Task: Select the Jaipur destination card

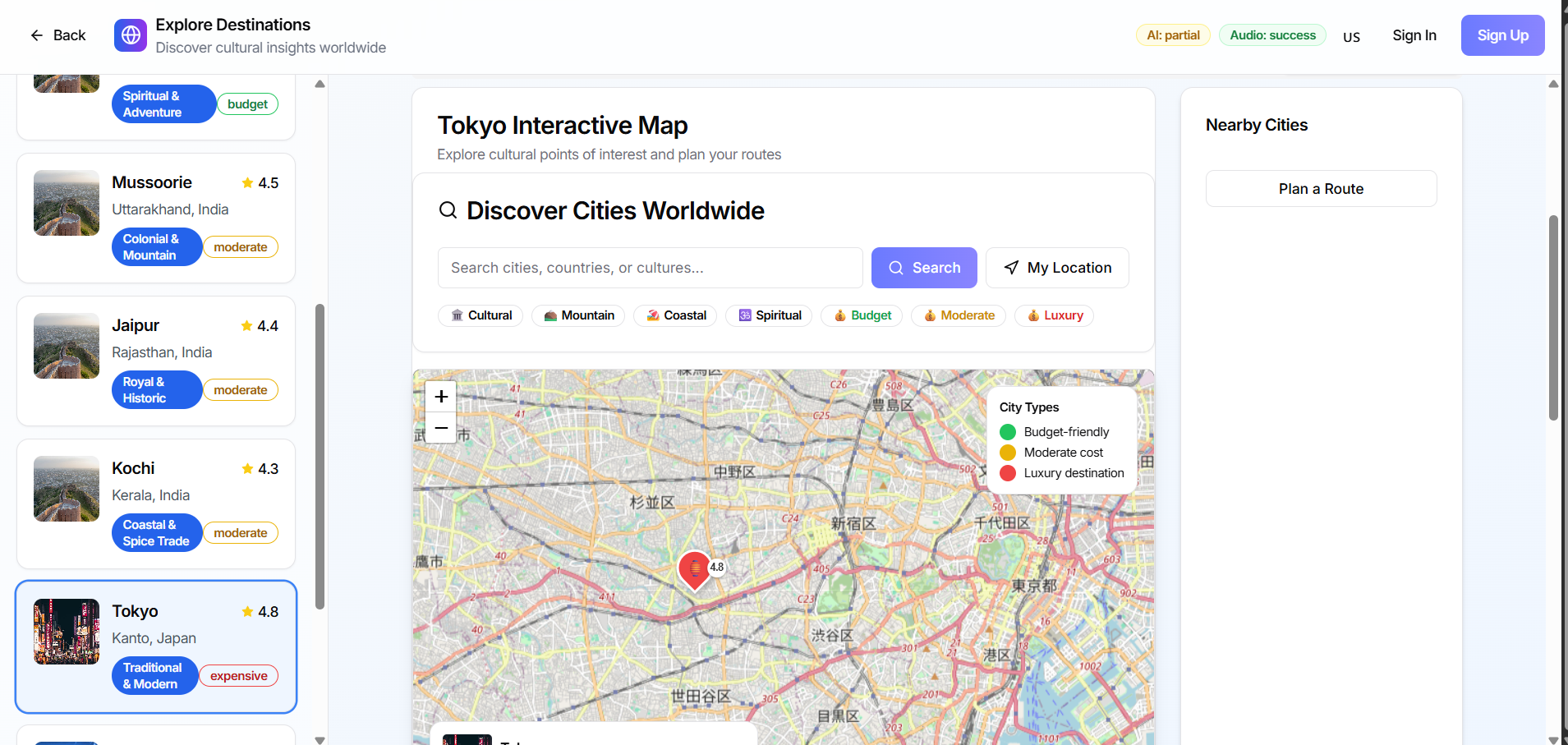Action: [x=156, y=361]
